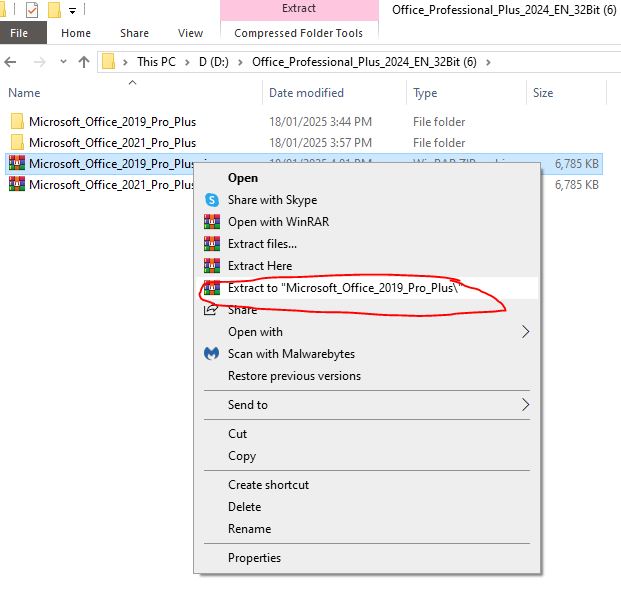Viewport: 621px width, 590px height.
Task: Click the share icon in context menu
Action: 211,309
